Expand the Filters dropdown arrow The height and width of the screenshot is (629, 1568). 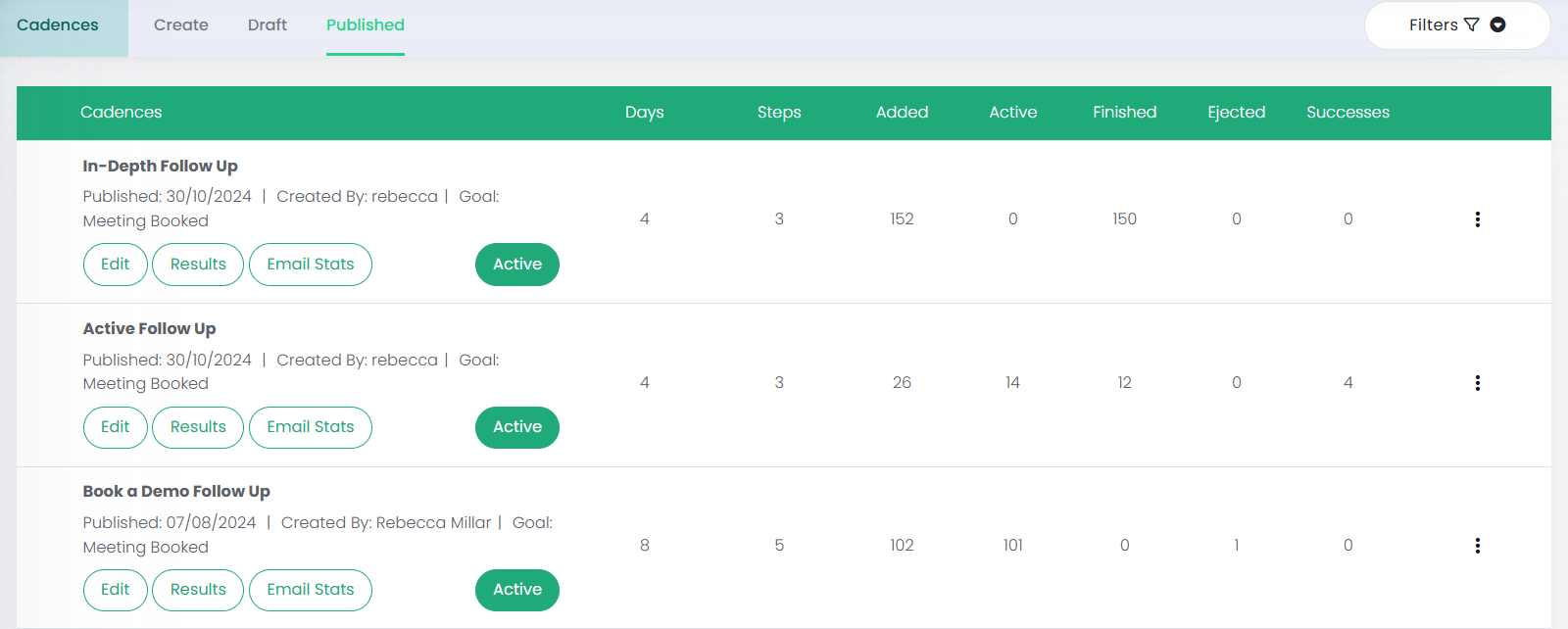1497,24
